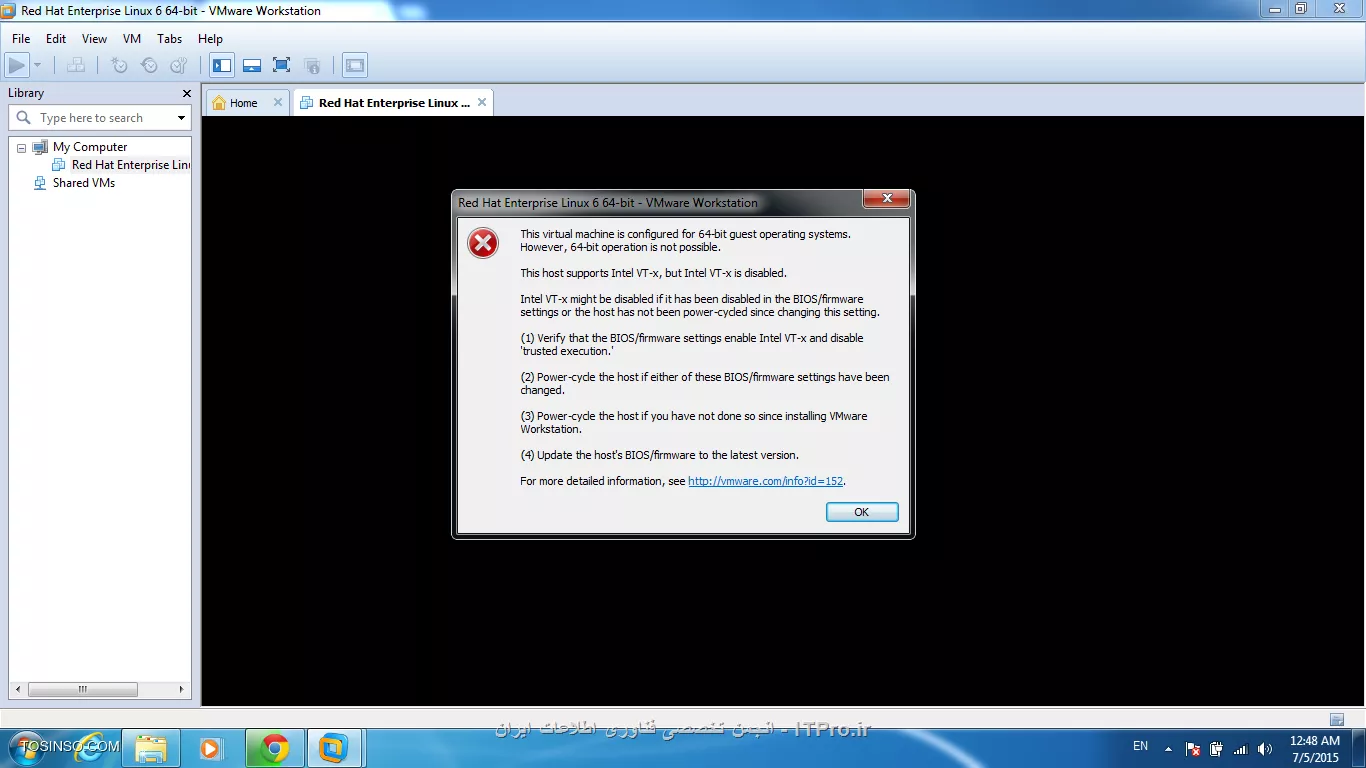Click the status bar message log icon
Image resolution: width=1366 pixels, height=768 pixels.
[x=1337, y=719]
